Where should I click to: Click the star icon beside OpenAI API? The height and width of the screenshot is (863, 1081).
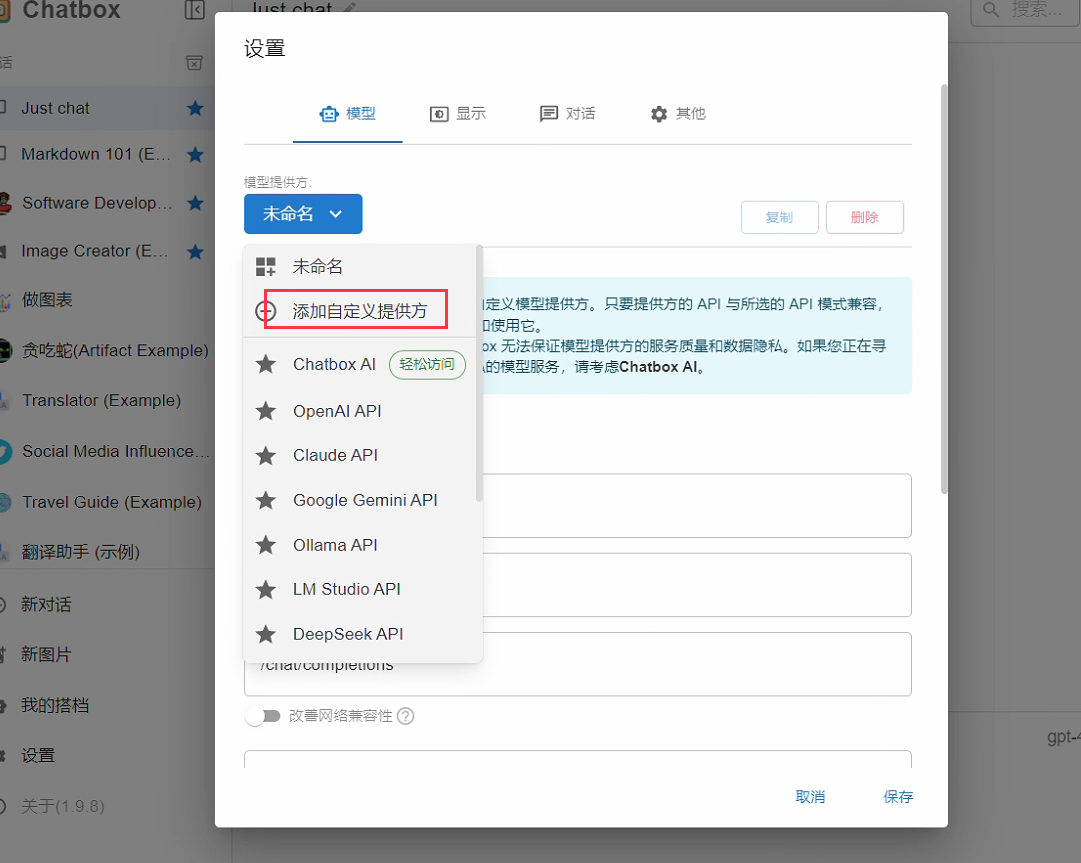point(265,411)
